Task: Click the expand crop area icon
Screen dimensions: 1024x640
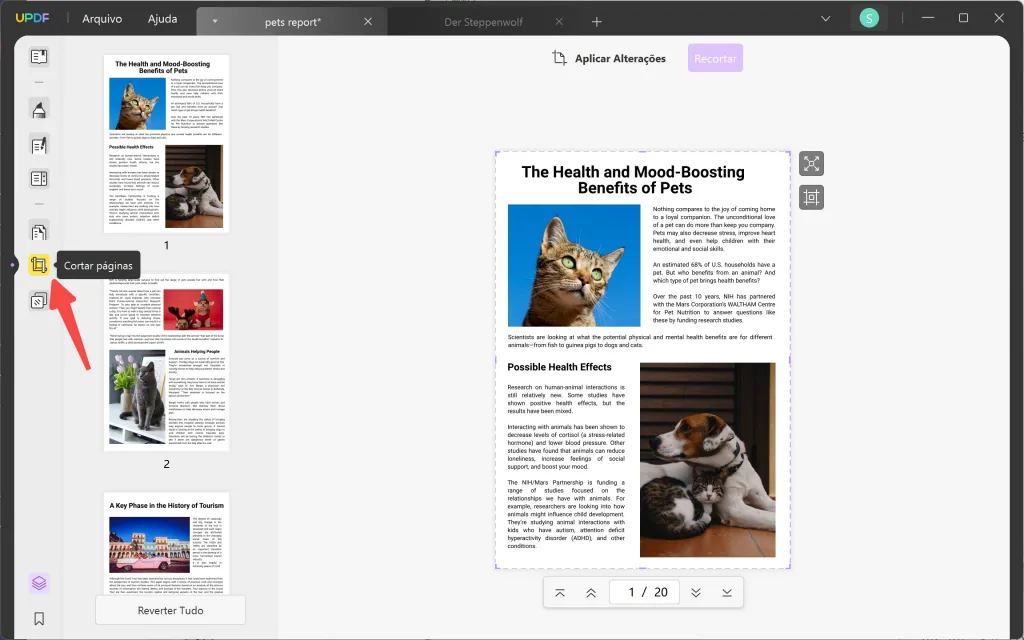Action: click(x=811, y=163)
